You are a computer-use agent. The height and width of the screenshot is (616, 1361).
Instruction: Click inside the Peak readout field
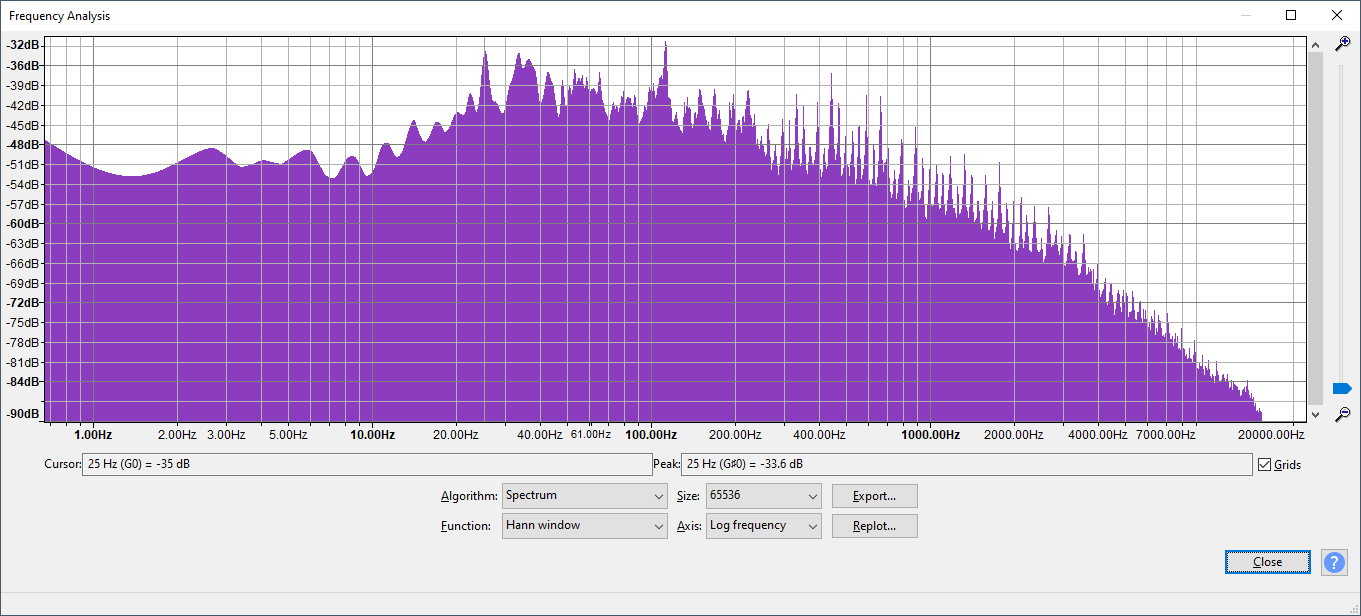point(965,464)
